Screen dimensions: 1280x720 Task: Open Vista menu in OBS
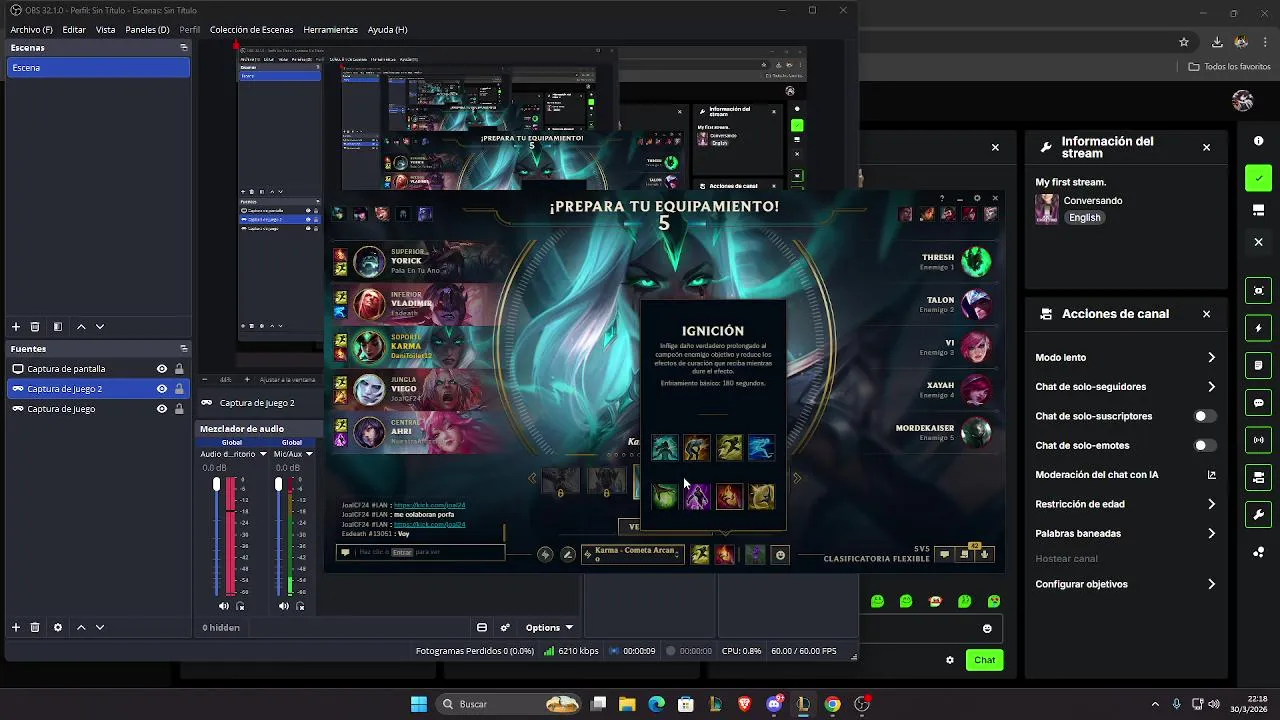(105, 30)
